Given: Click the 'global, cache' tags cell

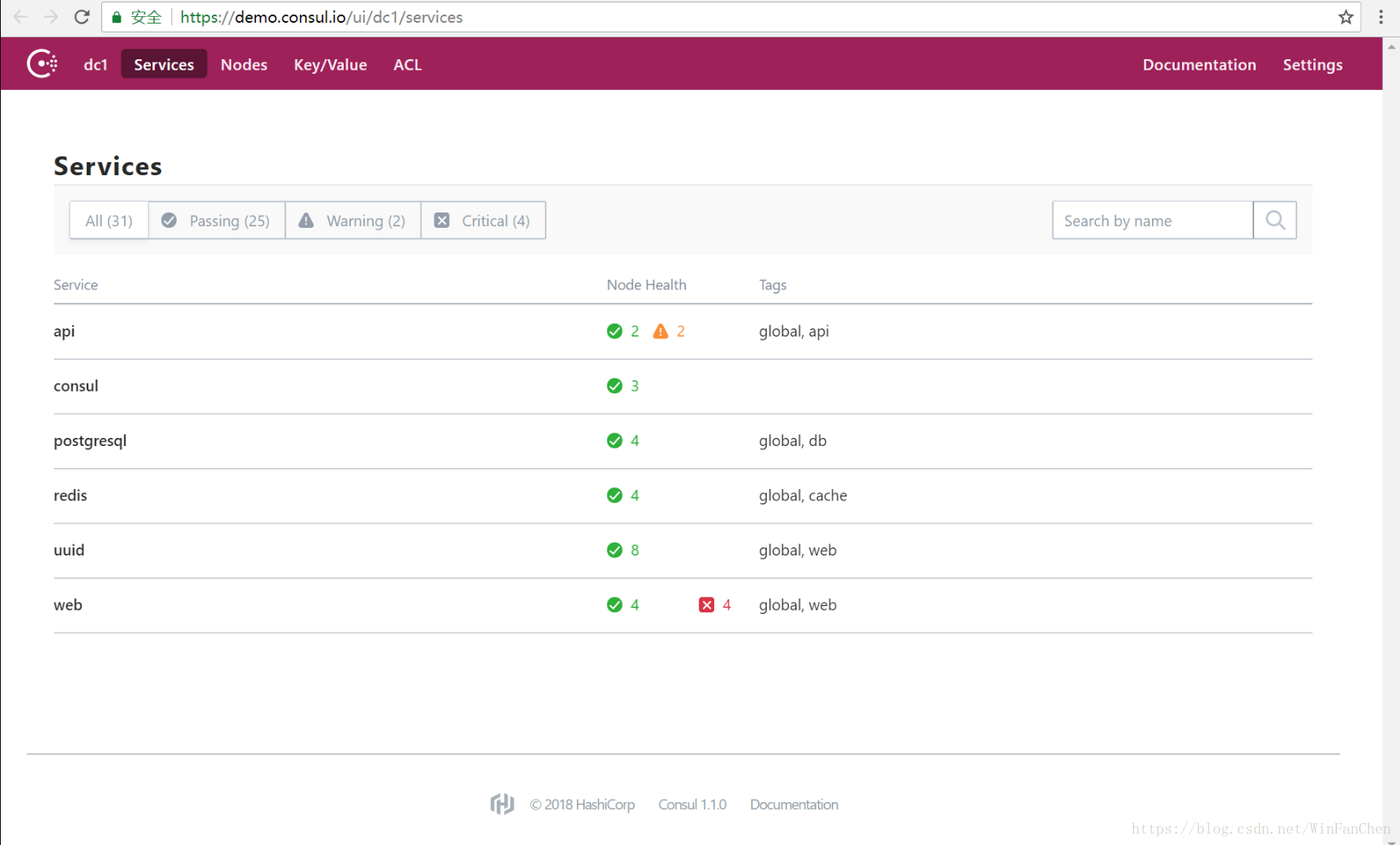Looking at the screenshot, I should [803, 495].
